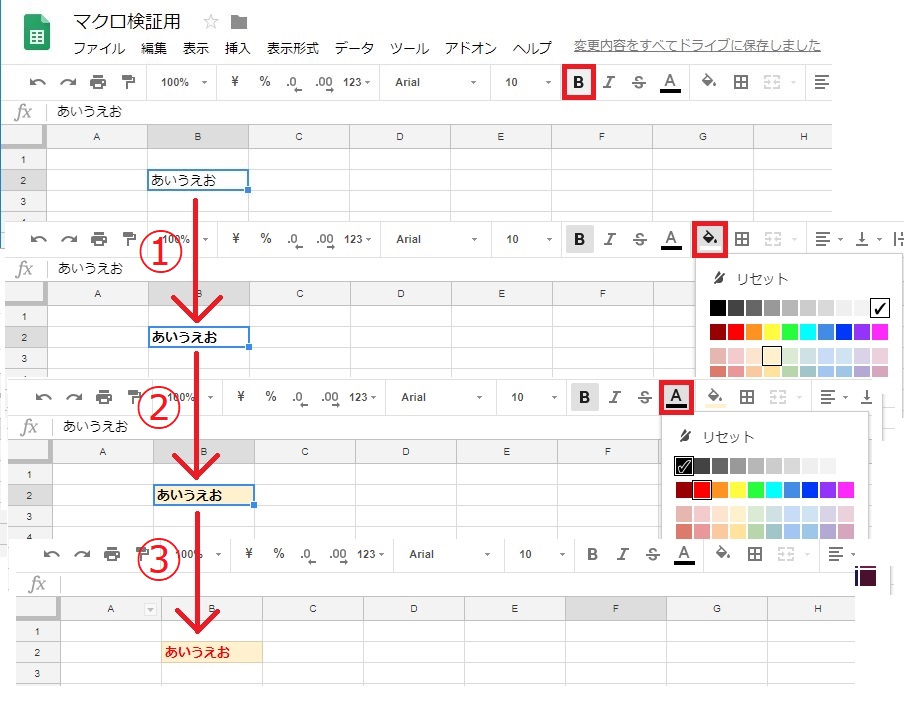Open the ファイル menu
The image size is (904, 708).
(99, 48)
